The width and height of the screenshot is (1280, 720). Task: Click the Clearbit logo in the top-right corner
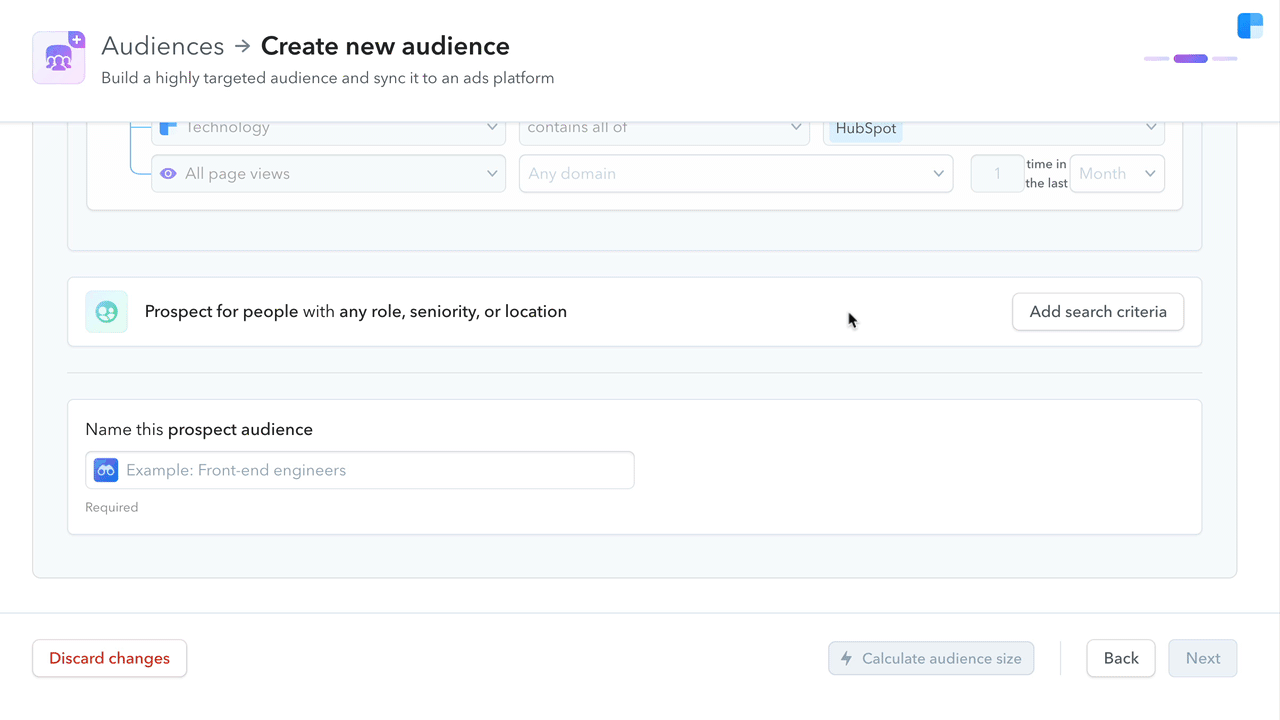1249,25
